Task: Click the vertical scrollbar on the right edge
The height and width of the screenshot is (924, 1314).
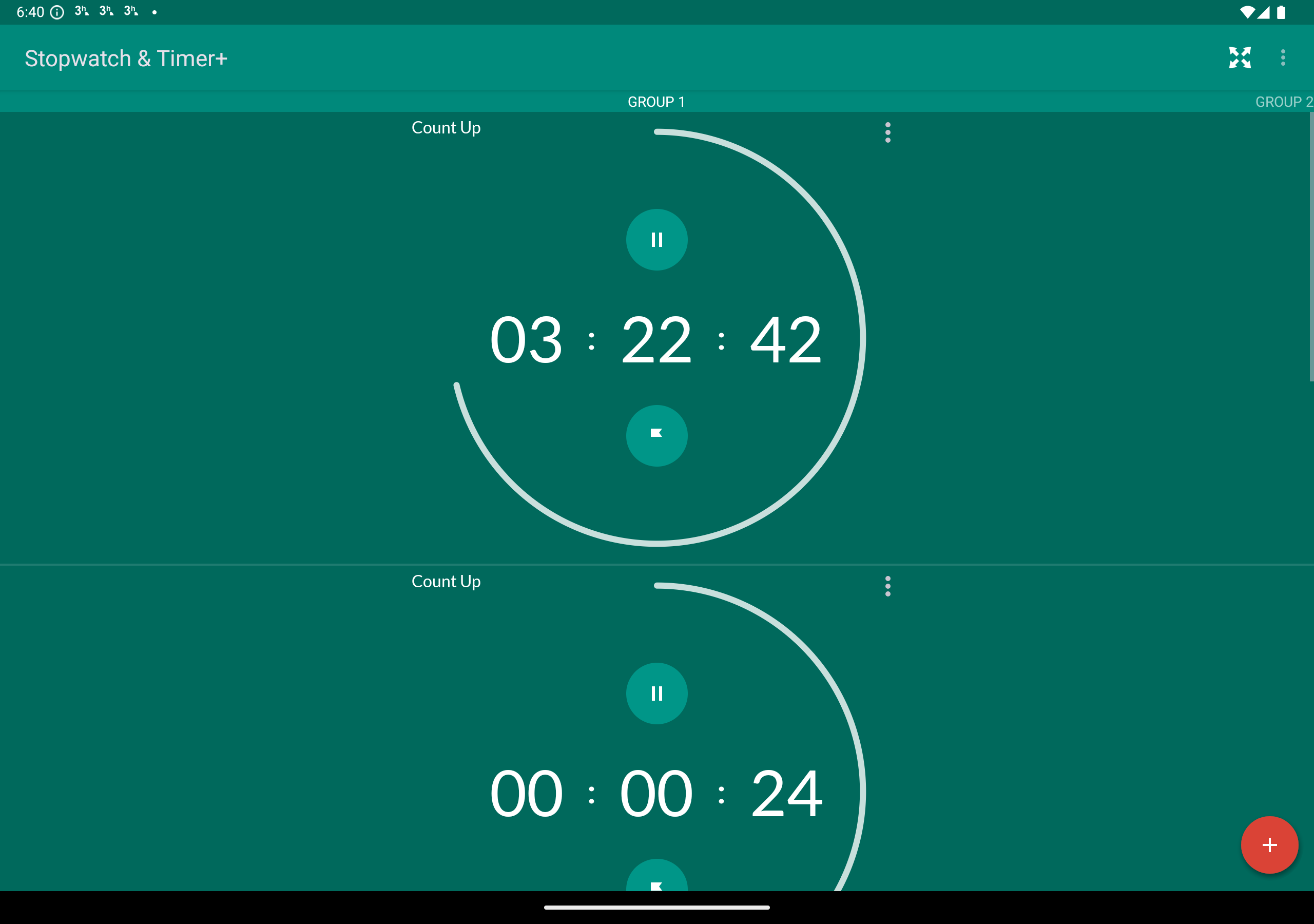Action: coord(1311,247)
